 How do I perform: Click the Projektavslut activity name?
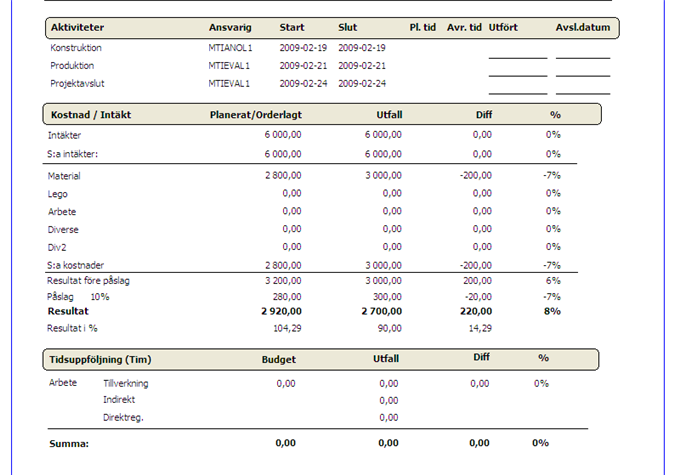click(77, 83)
